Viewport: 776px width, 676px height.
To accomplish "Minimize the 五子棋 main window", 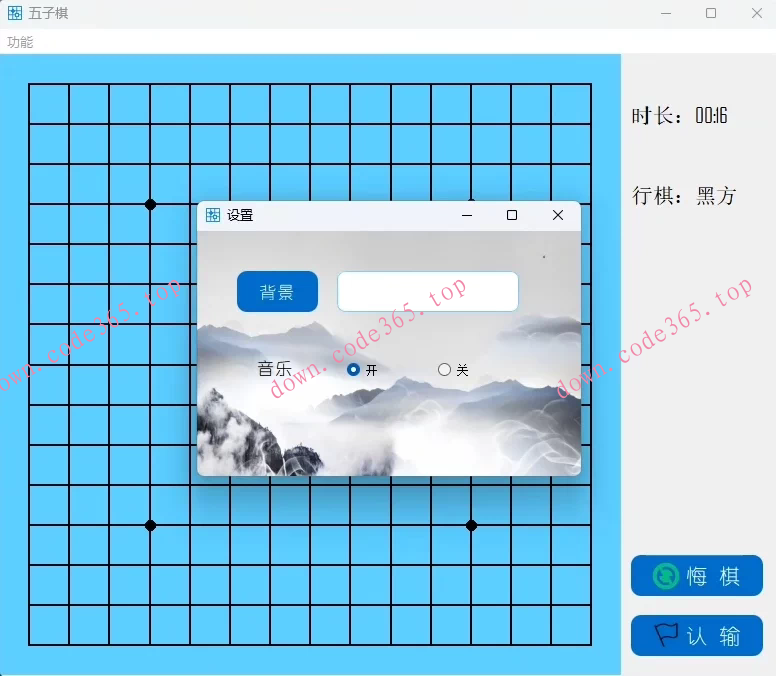I will pyautogui.click(x=666, y=14).
